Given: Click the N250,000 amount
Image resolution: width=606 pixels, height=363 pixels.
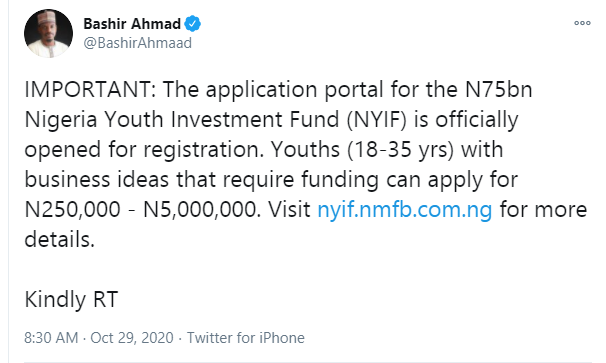Looking at the screenshot, I should (72, 210).
